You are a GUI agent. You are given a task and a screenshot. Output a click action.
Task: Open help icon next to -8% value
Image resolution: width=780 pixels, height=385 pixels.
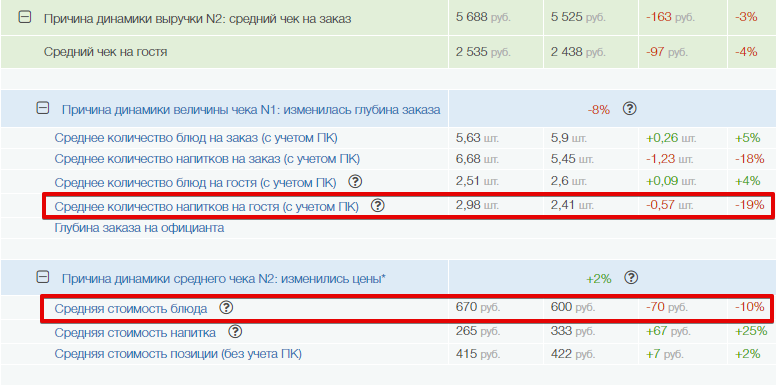tap(630, 108)
